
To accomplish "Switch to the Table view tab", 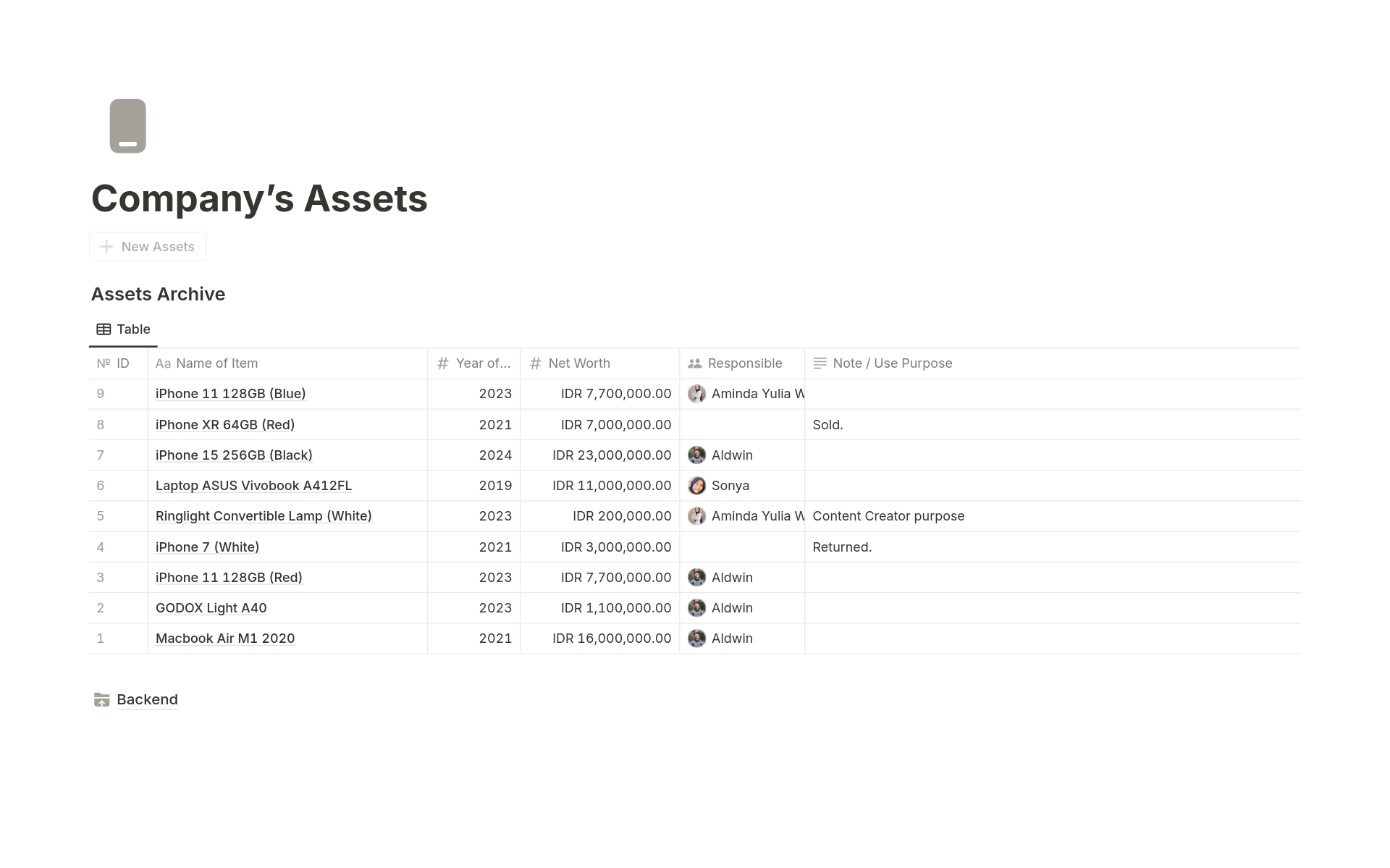I will [123, 329].
